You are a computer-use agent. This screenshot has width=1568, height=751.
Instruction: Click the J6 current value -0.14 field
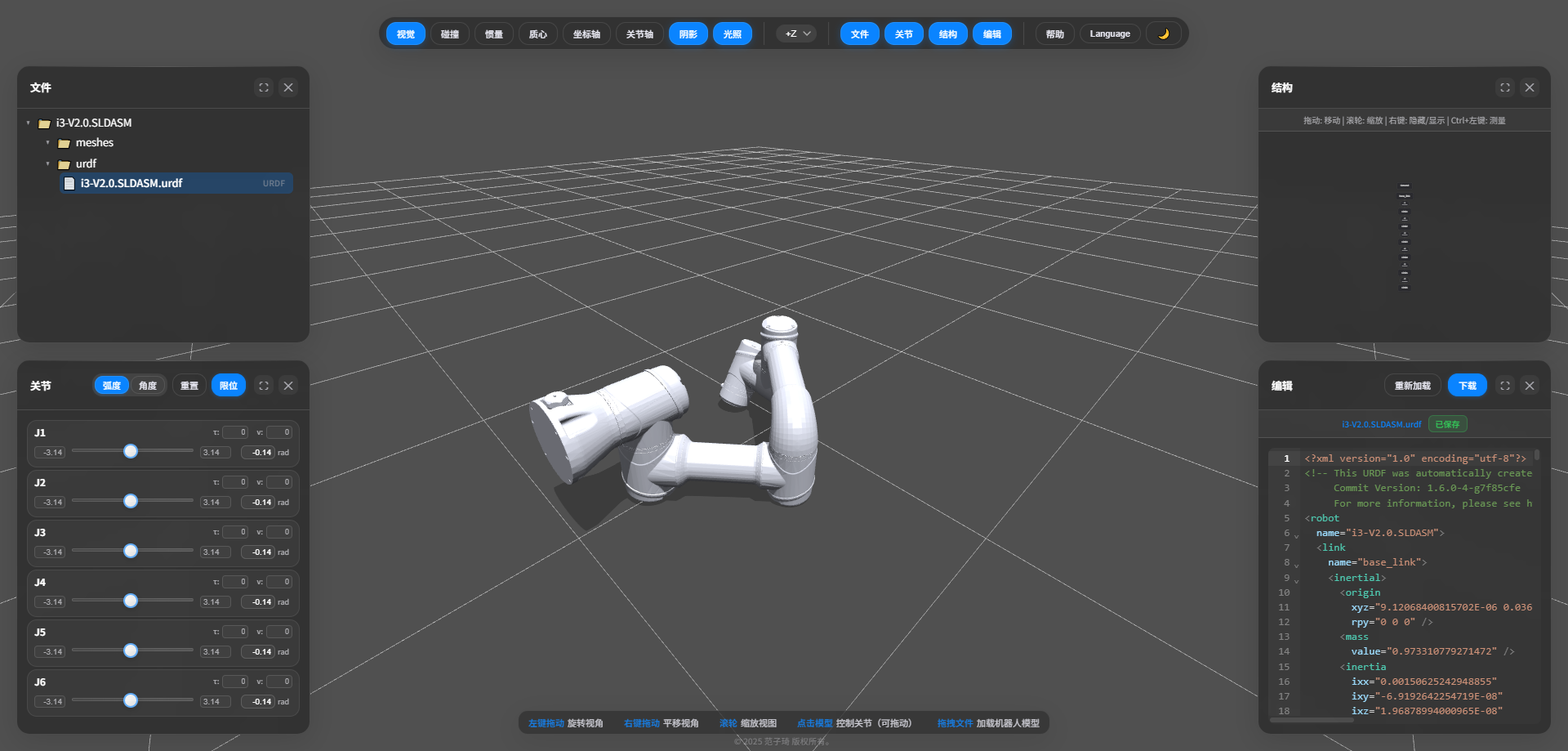pos(258,702)
